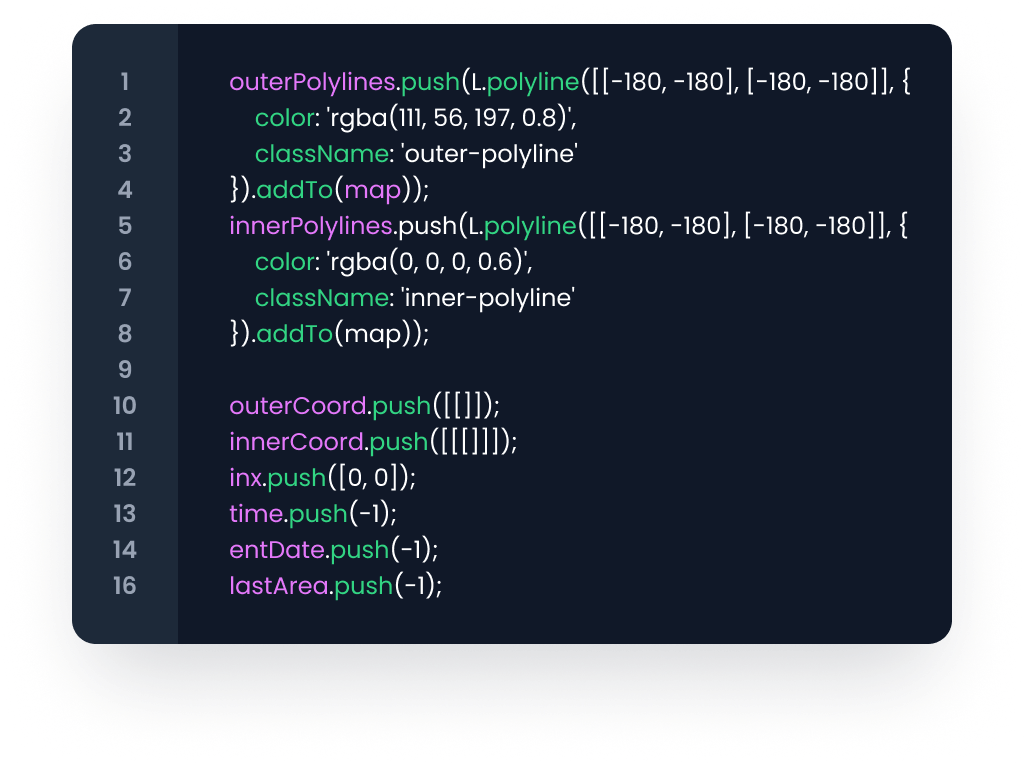This screenshot has height=764, width=1024.
Task: Click the inx variable on line 12
Action: click(245, 478)
